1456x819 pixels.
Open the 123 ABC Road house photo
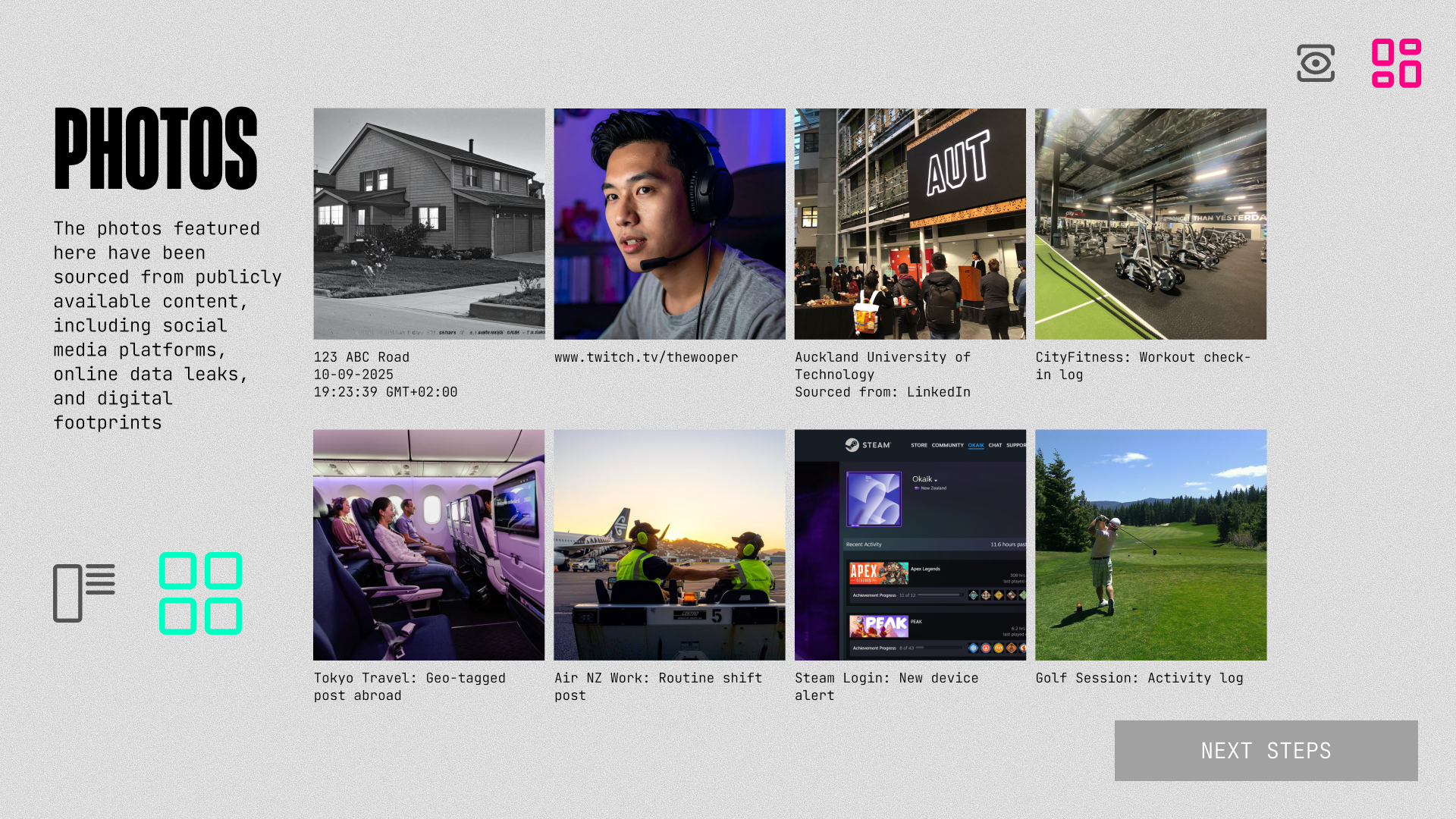tap(429, 224)
